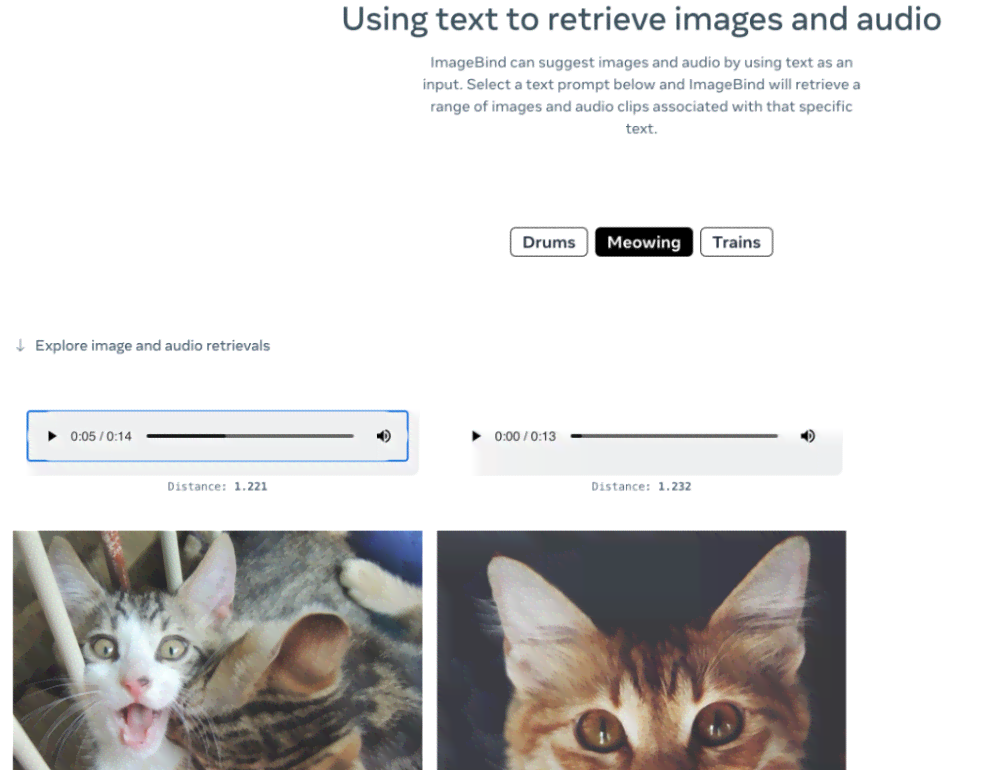Click the 0:05 / 0:14 time display
The image size is (1000, 770).
point(101,436)
